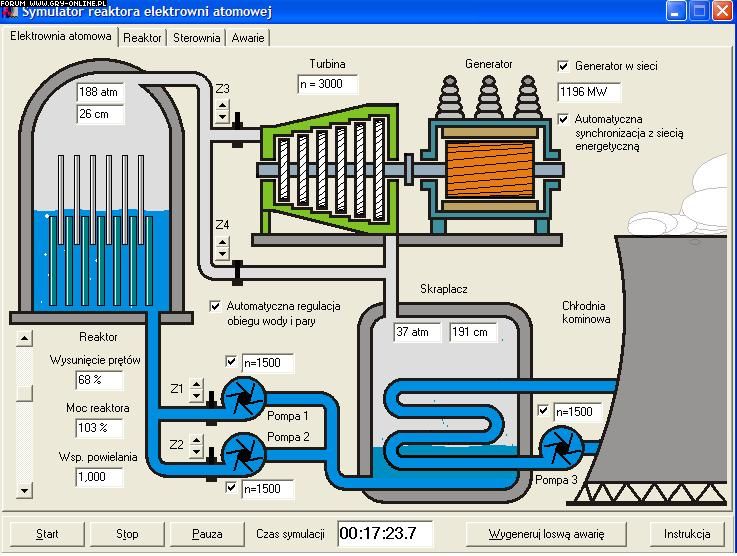The width and height of the screenshot is (737, 556).
Task: Disable Automatyczna regulacja obiegu wody i pary
Action: coord(215,306)
